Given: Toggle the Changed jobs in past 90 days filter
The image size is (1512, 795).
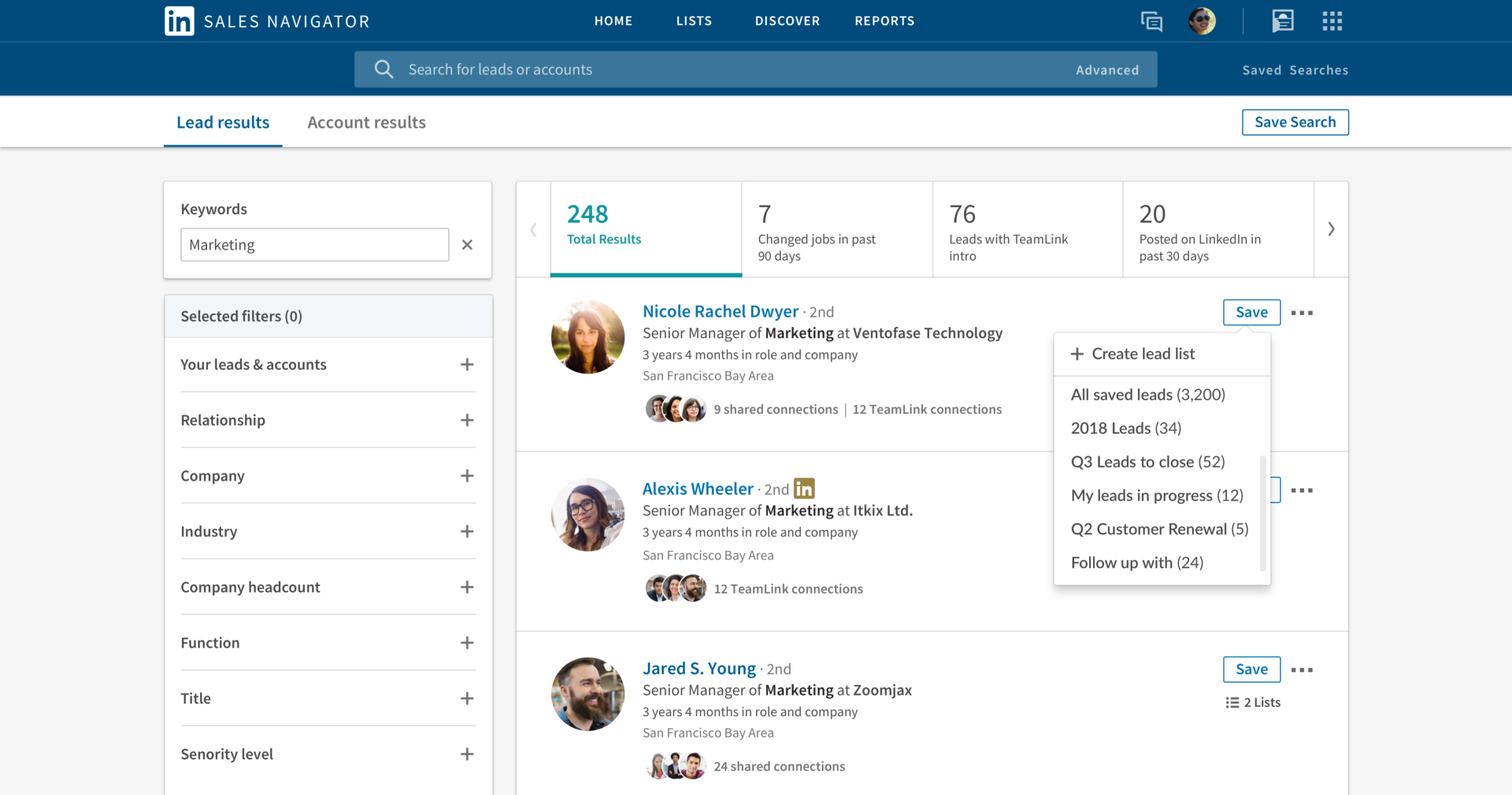Looking at the screenshot, I should pyautogui.click(x=836, y=228).
